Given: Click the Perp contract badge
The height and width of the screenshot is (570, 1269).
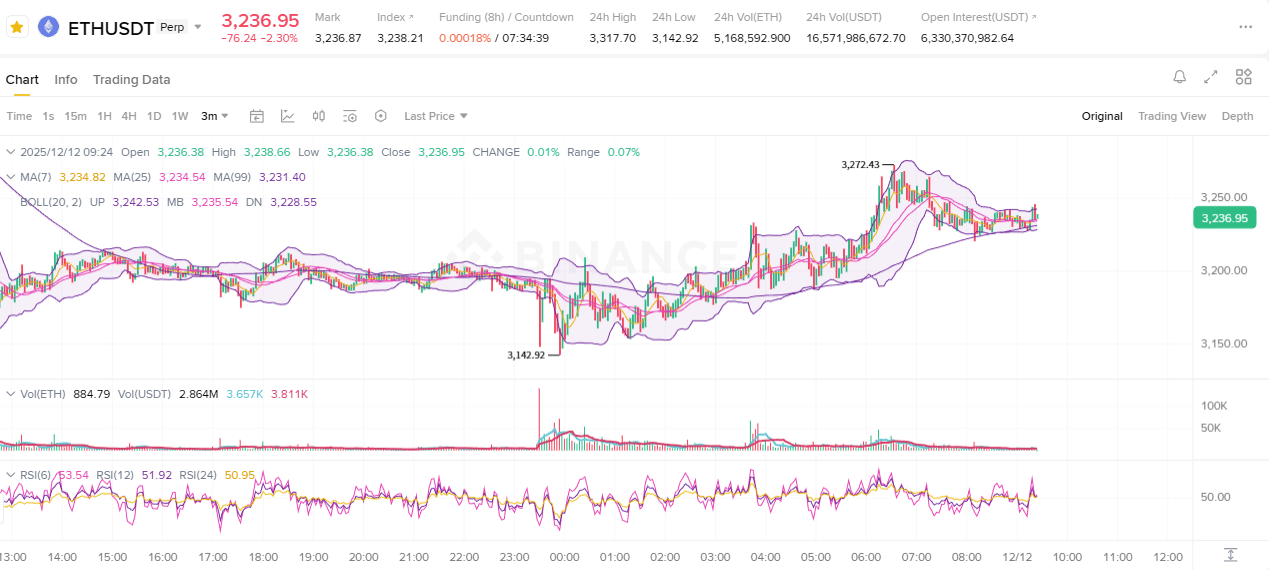Looking at the screenshot, I should point(173,27).
